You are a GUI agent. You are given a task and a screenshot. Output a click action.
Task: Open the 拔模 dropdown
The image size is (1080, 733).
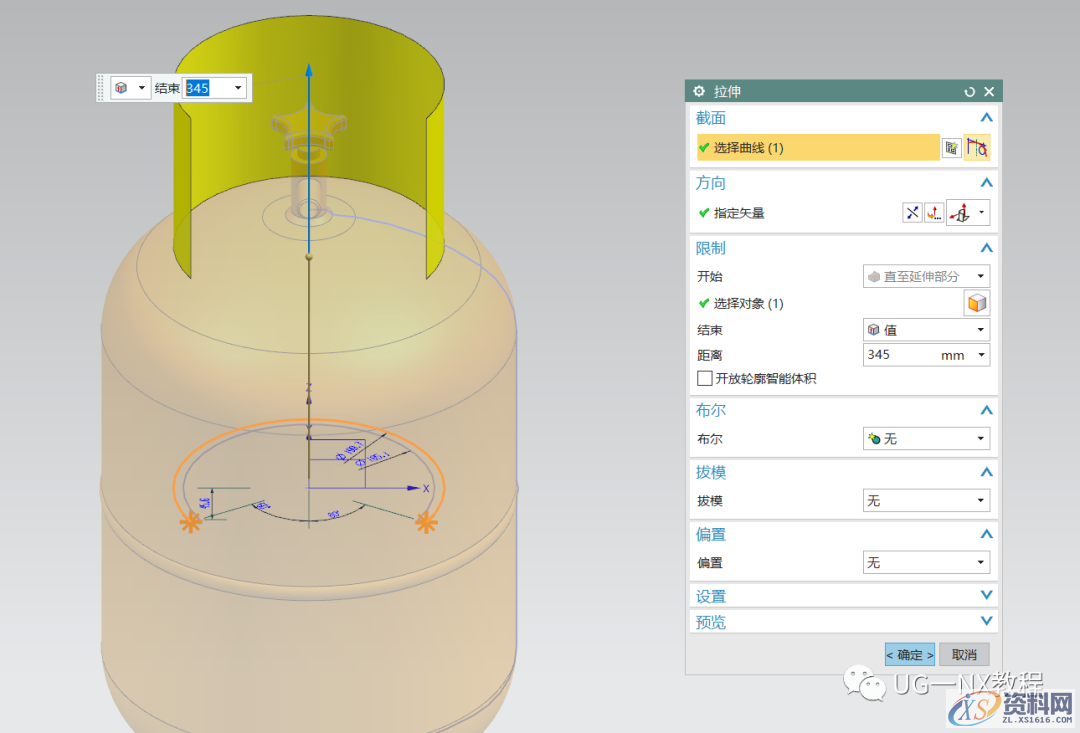pyautogui.click(x=926, y=500)
